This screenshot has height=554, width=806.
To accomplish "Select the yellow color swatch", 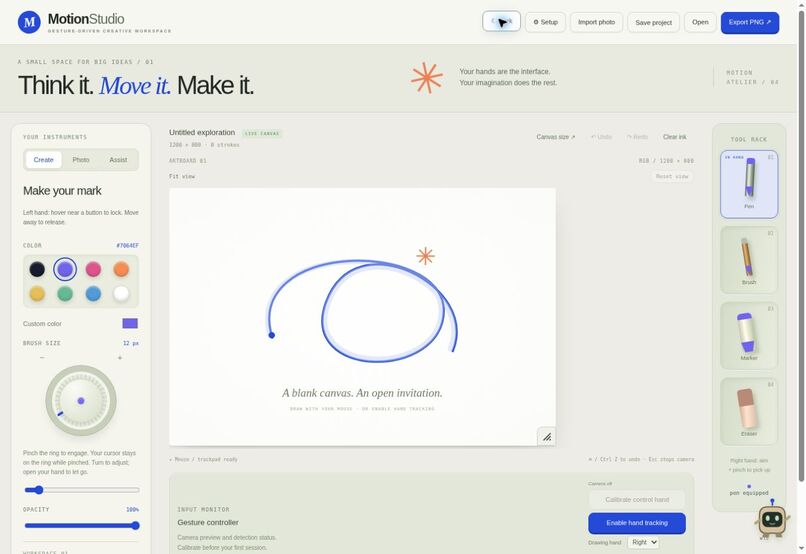I will (37, 293).
